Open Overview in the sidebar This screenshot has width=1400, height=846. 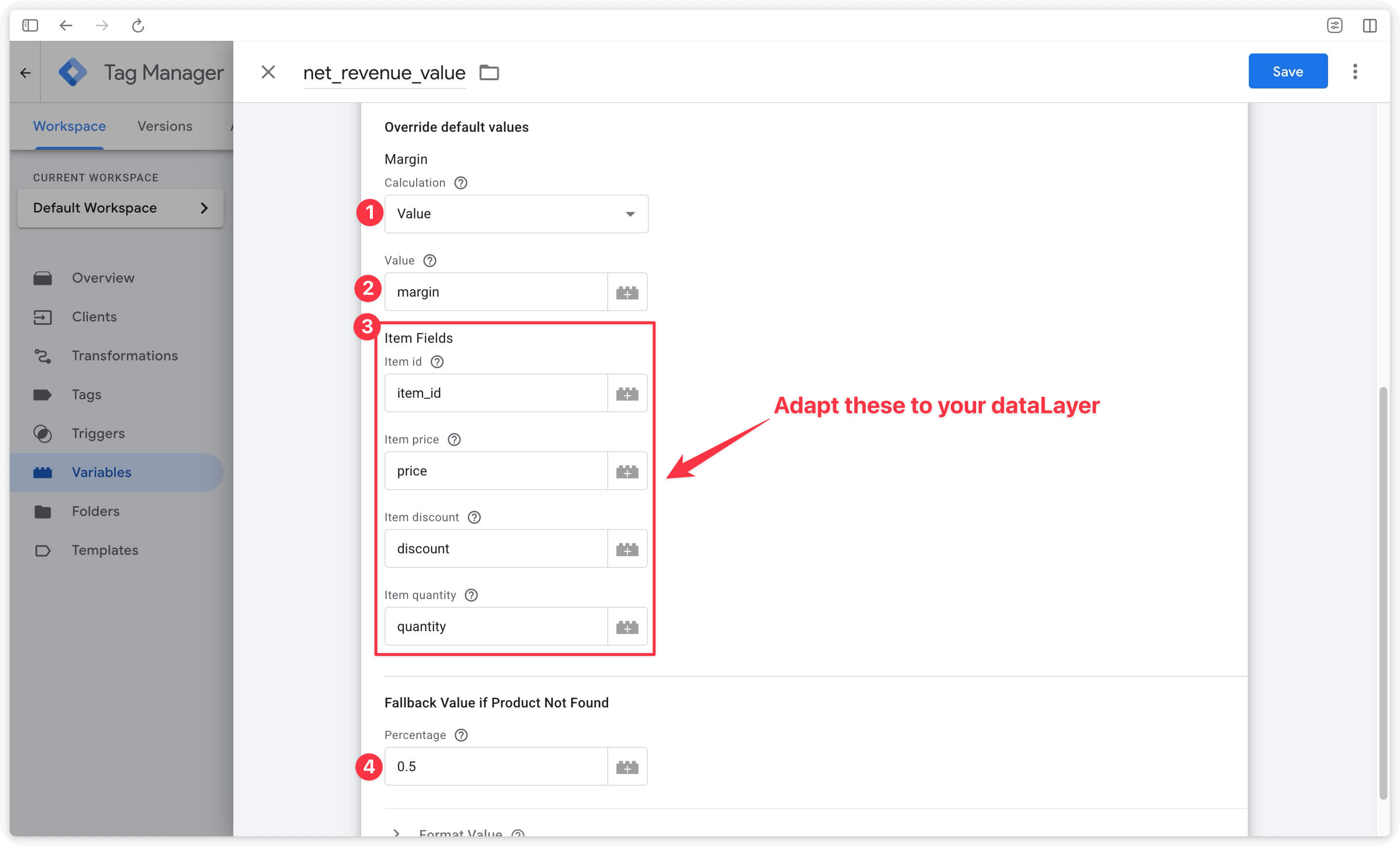[x=117, y=278]
